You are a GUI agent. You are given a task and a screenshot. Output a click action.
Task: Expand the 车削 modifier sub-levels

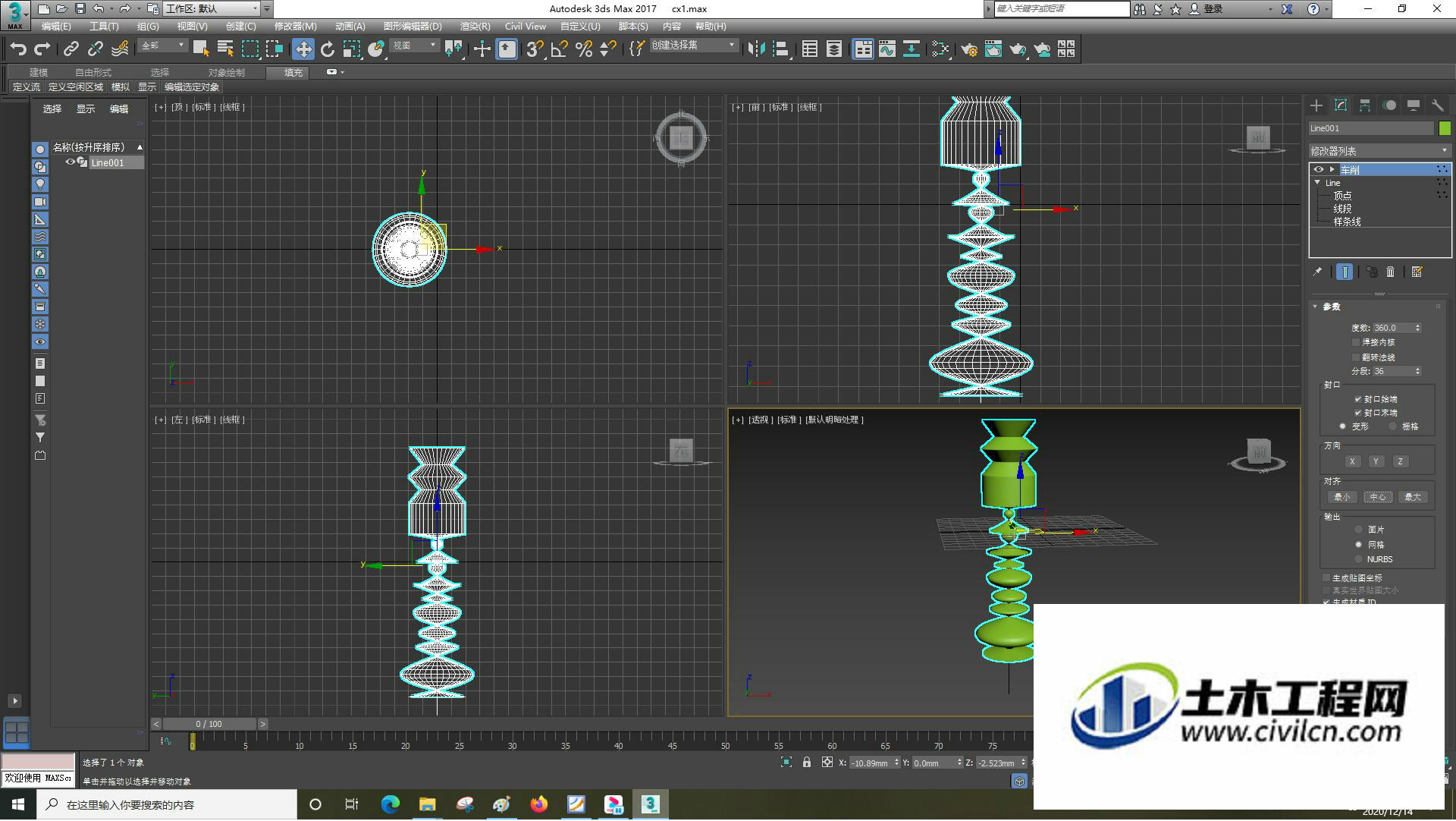(x=1332, y=169)
